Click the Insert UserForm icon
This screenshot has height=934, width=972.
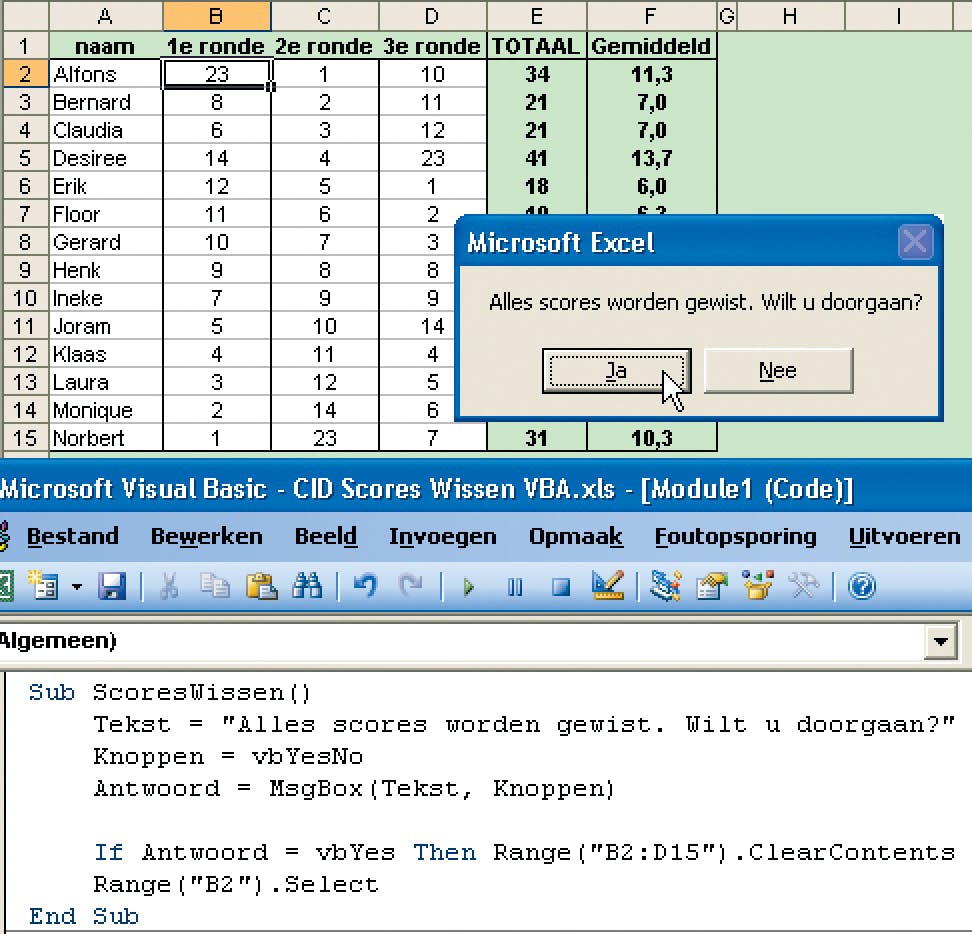43,586
